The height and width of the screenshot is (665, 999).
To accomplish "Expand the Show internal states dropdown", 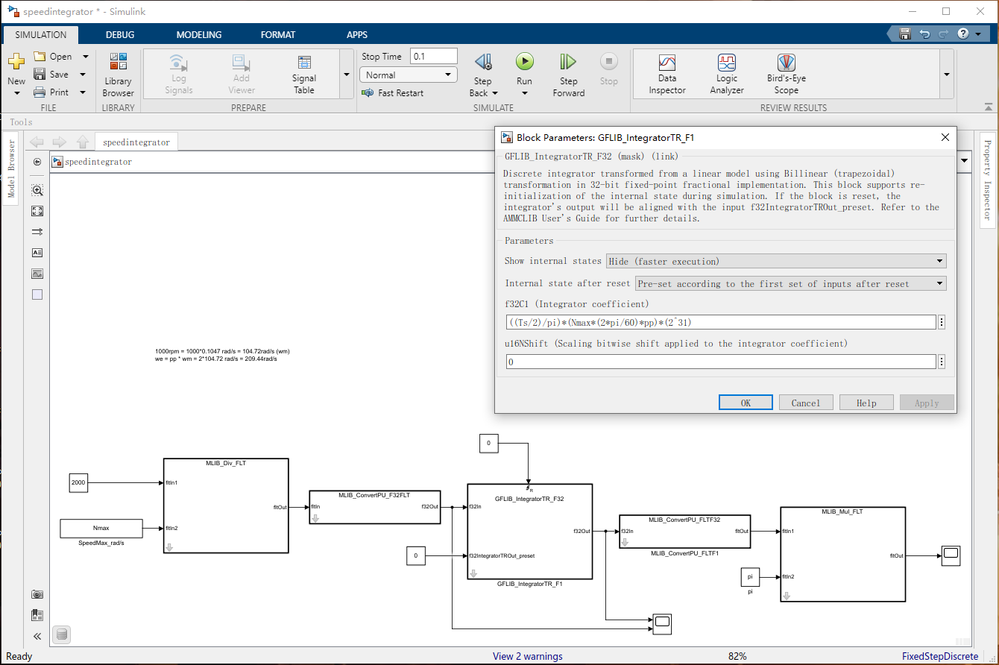I will pyautogui.click(x=776, y=261).
